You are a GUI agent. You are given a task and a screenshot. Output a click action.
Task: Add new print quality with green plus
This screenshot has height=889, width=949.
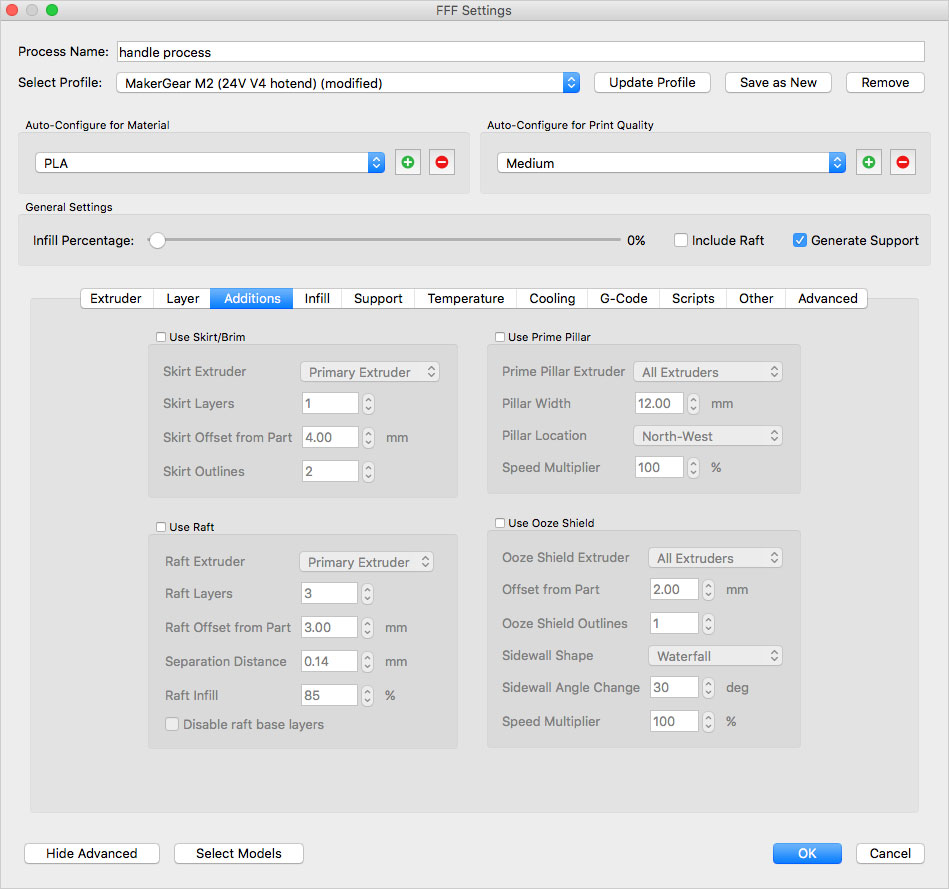click(868, 162)
